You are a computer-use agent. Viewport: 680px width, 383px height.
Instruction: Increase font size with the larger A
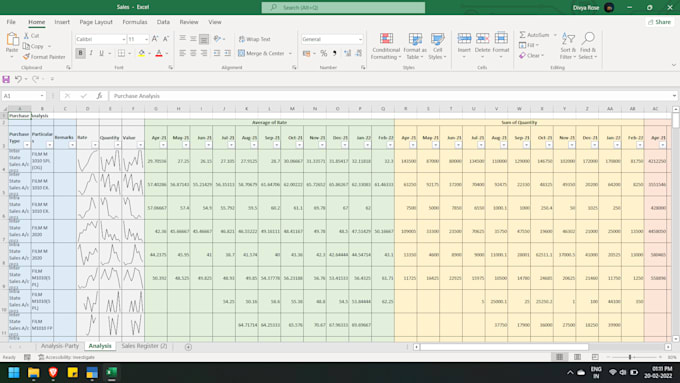pos(155,39)
